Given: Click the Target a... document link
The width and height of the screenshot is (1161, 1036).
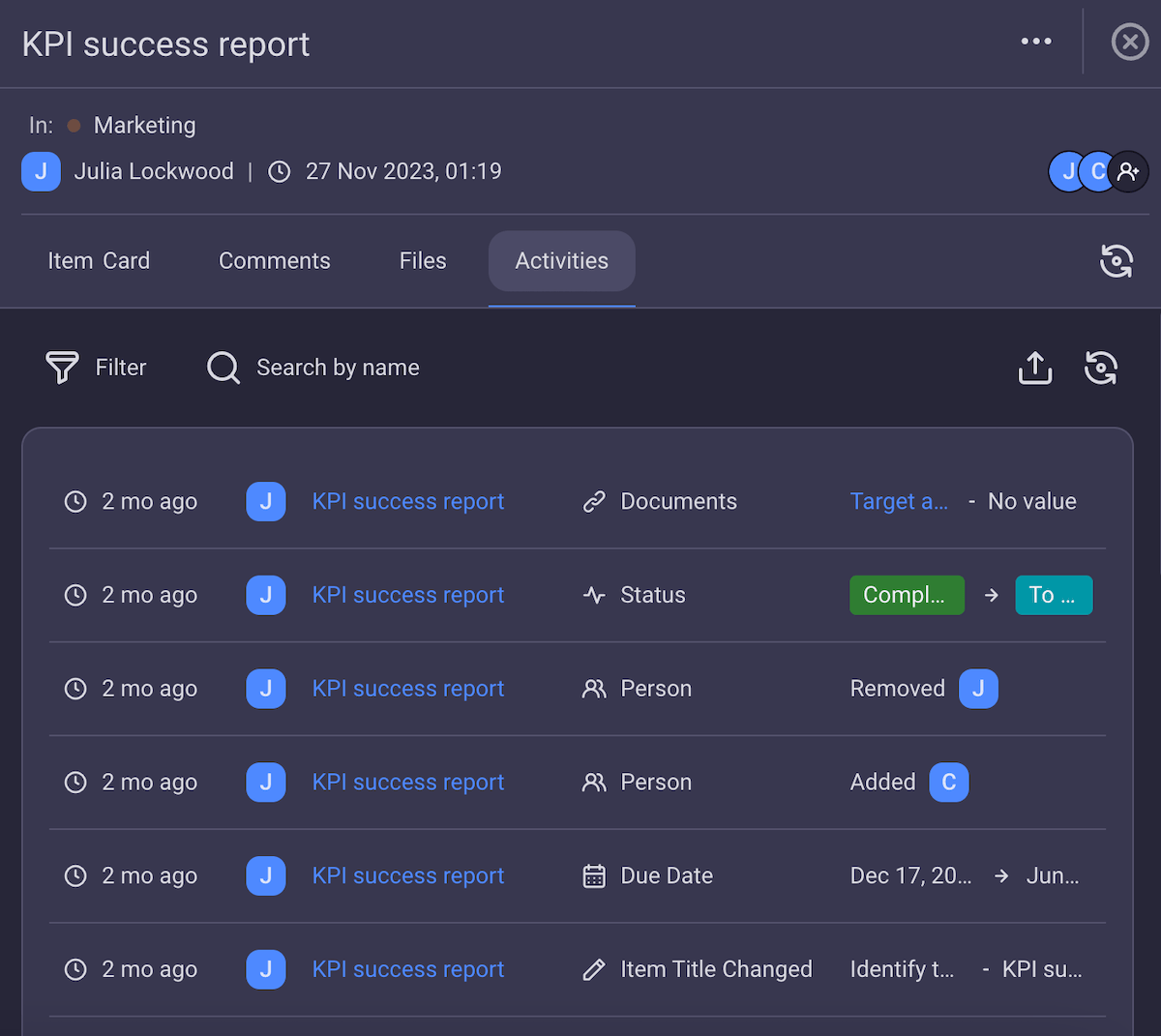Looking at the screenshot, I should pyautogui.click(x=898, y=502).
